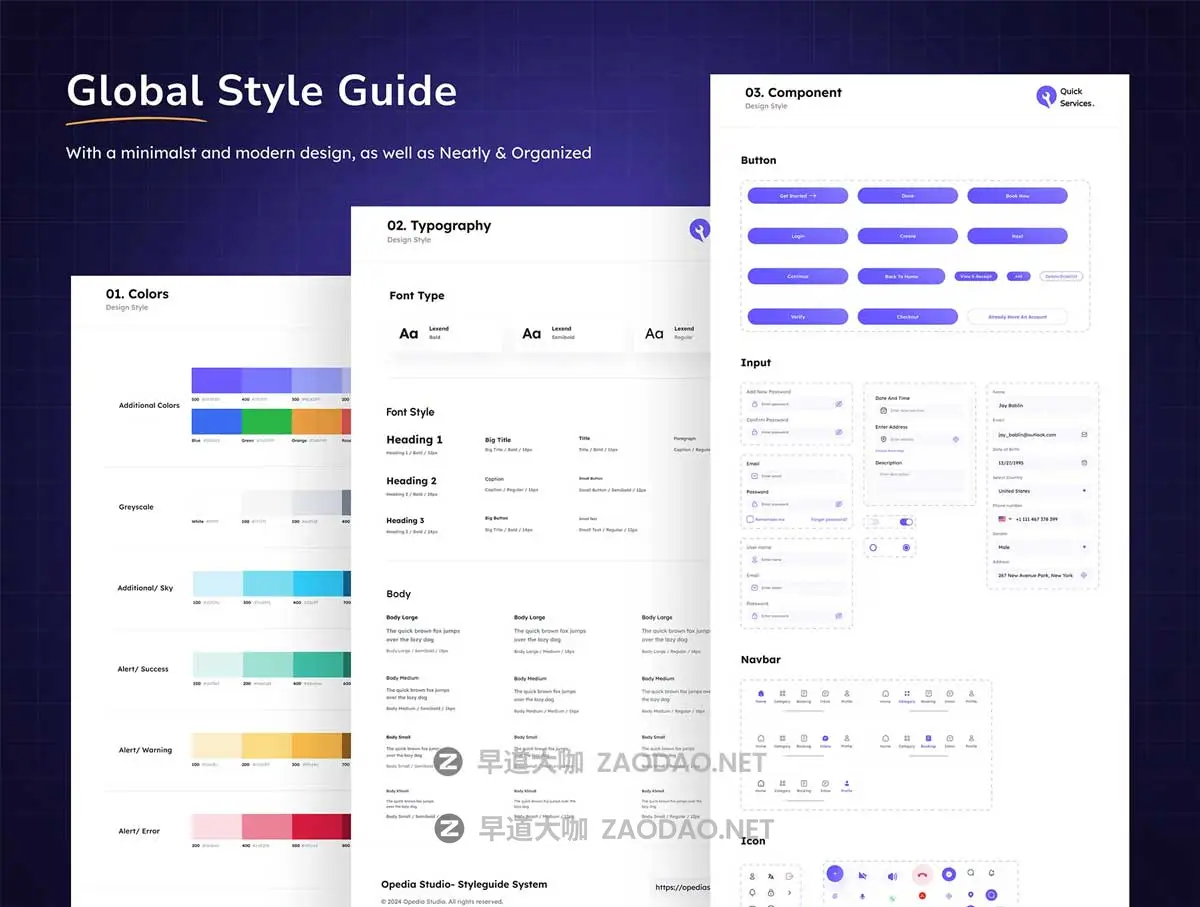Click the muted camera icon in Icon section
The image size is (1200, 907).
(864, 876)
